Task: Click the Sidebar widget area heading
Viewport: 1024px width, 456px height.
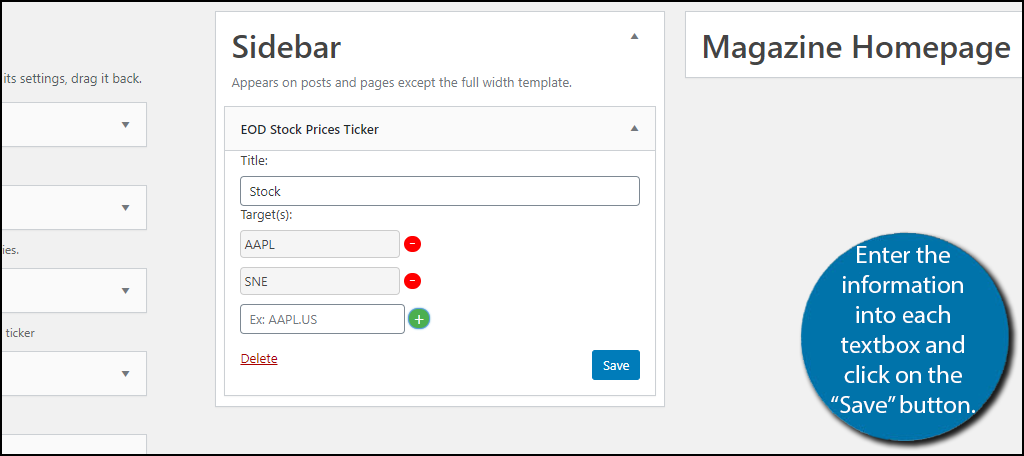Action: click(286, 48)
